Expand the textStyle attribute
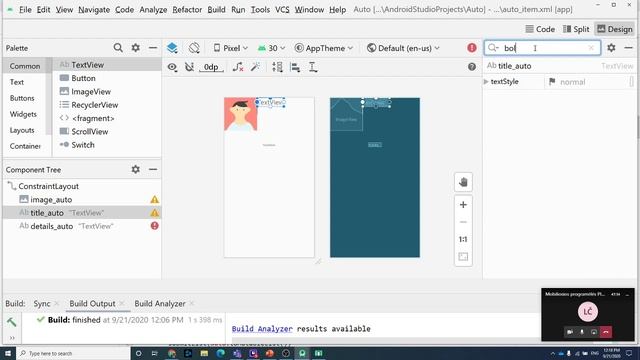 [x=486, y=82]
